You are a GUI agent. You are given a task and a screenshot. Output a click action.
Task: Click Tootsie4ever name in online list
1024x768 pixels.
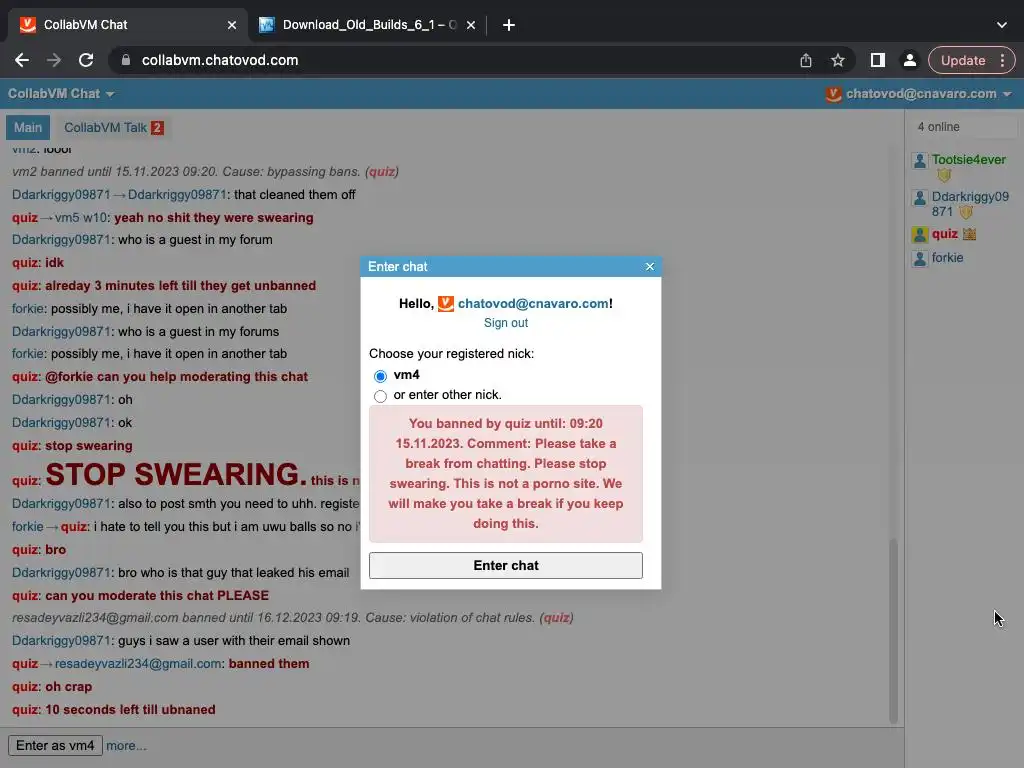(968, 160)
